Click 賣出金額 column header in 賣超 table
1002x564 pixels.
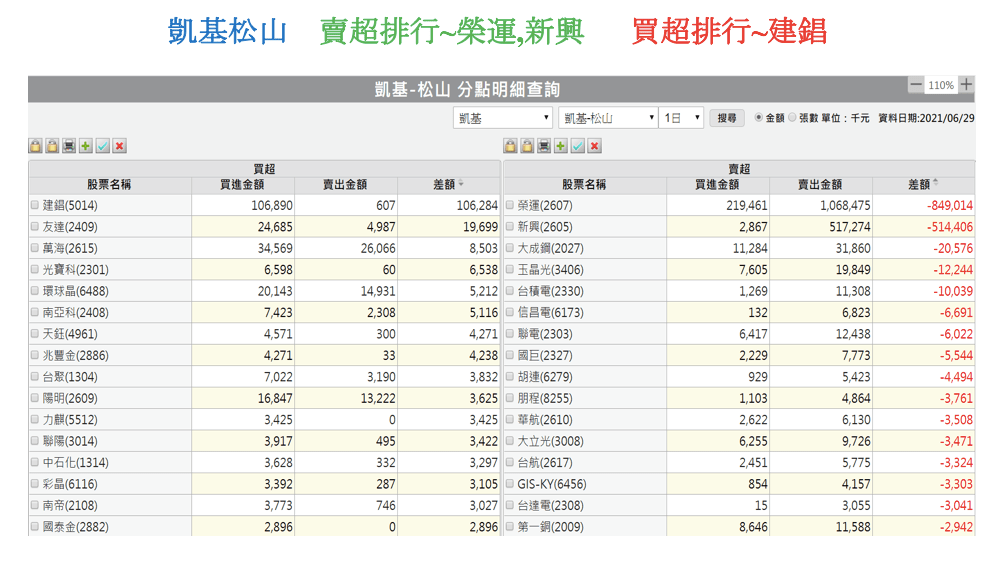(x=820, y=185)
